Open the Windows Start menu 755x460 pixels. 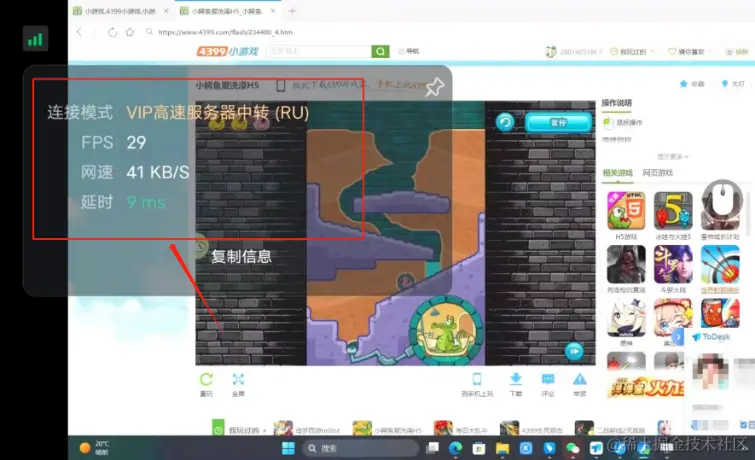(288, 448)
